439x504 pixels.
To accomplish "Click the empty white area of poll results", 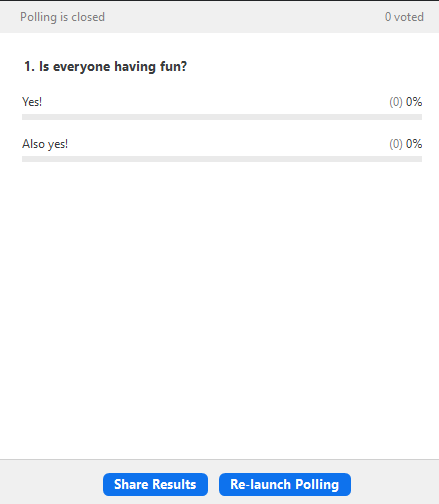I will pyautogui.click(x=219, y=300).
